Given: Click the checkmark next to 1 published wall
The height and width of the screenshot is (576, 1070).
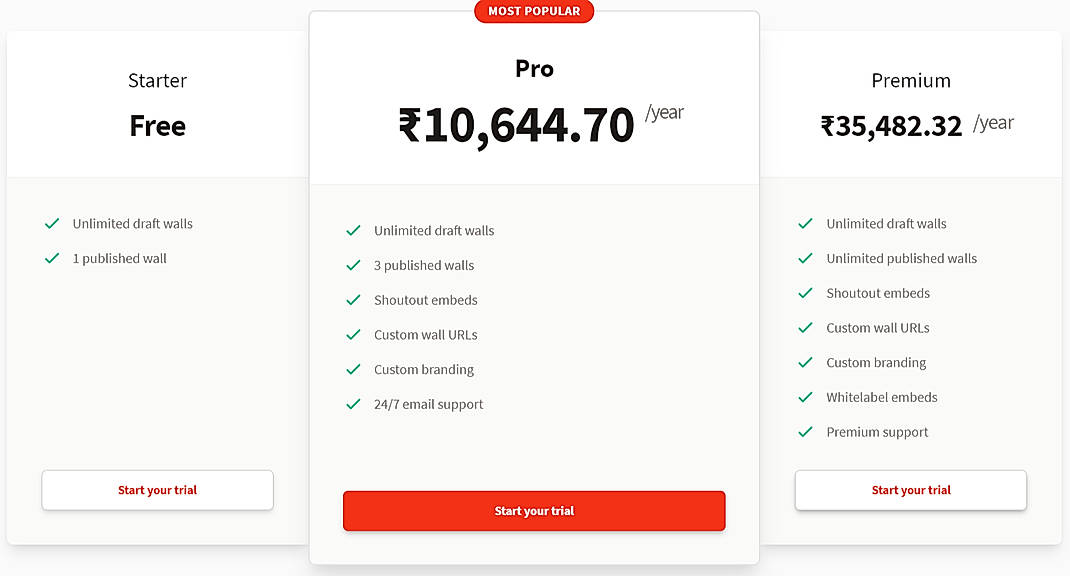Looking at the screenshot, I should coord(51,258).
